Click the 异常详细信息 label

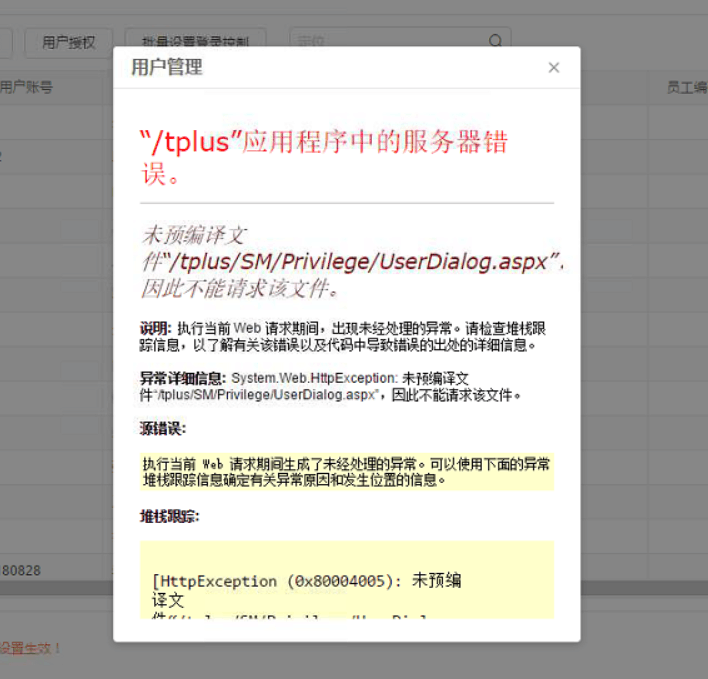(182, 378)
